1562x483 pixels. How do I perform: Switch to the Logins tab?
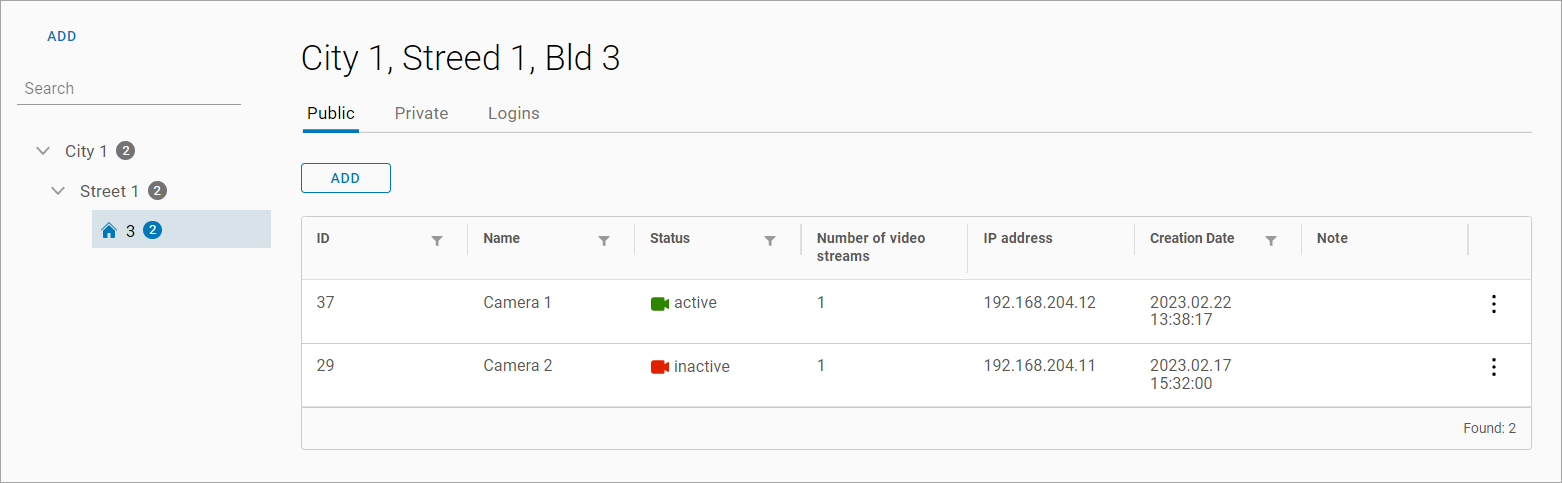click(513, 113)
